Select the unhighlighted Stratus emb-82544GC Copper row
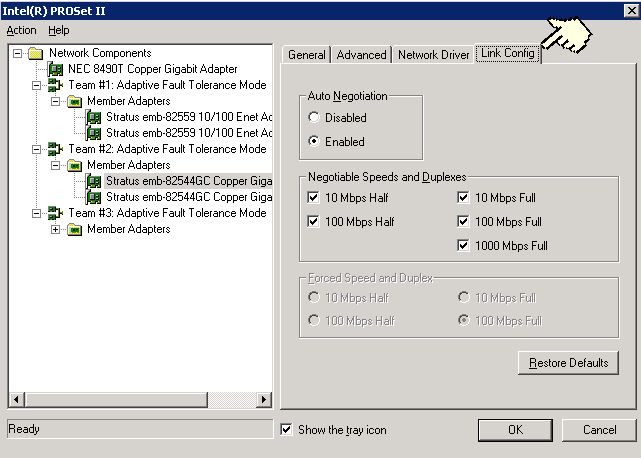 [188, 197]
